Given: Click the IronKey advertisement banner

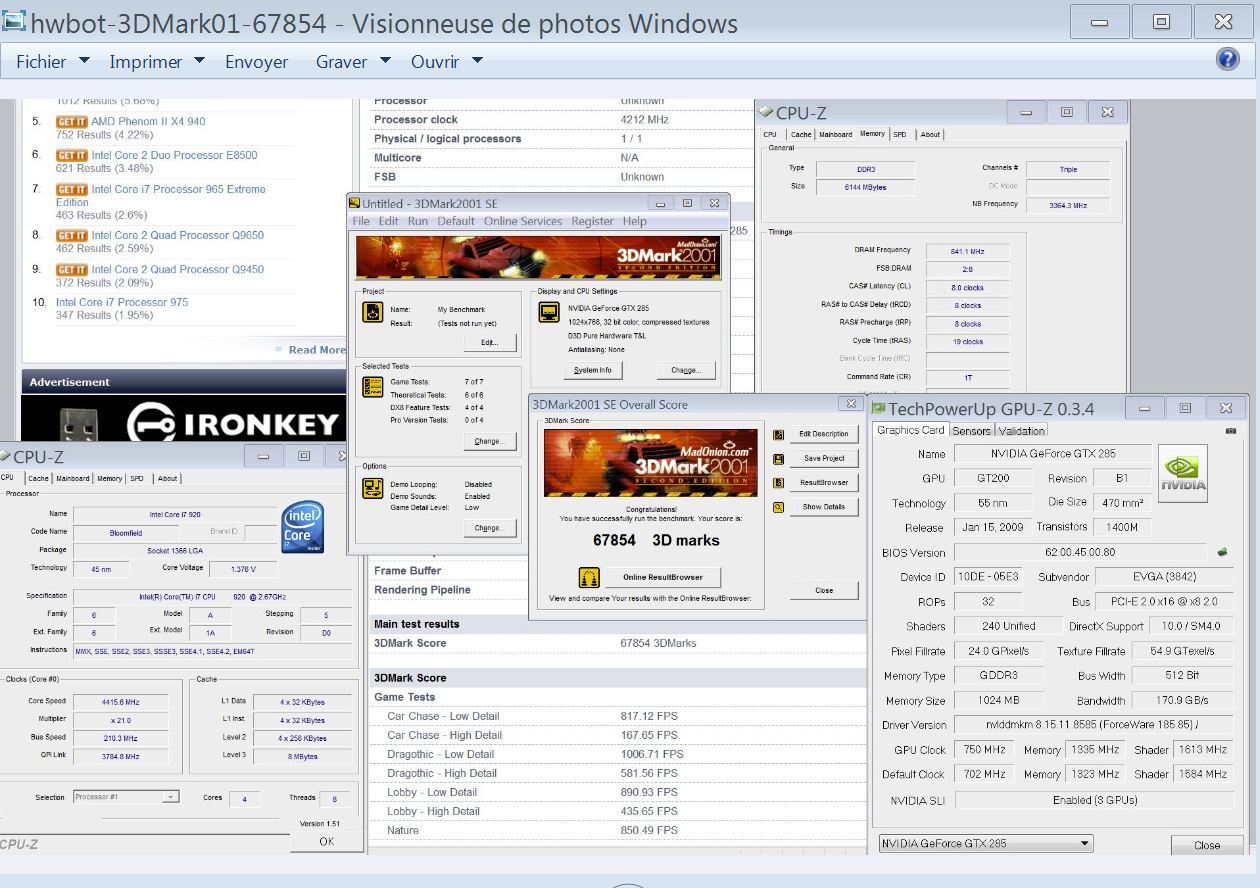Looking at the screenshot, I should click(185, 418).
